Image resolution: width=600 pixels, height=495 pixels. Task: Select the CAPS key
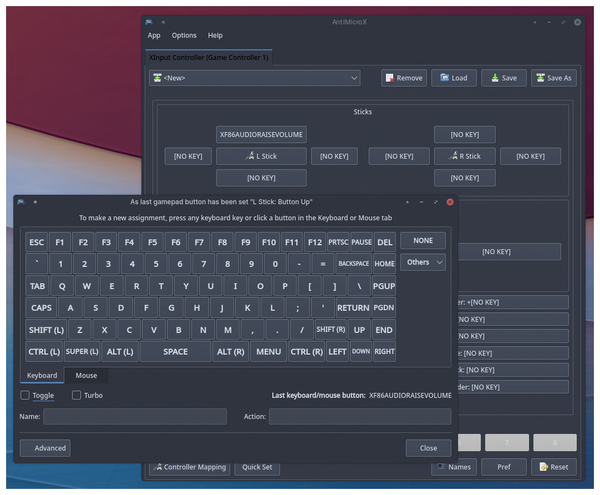[41, 308]
